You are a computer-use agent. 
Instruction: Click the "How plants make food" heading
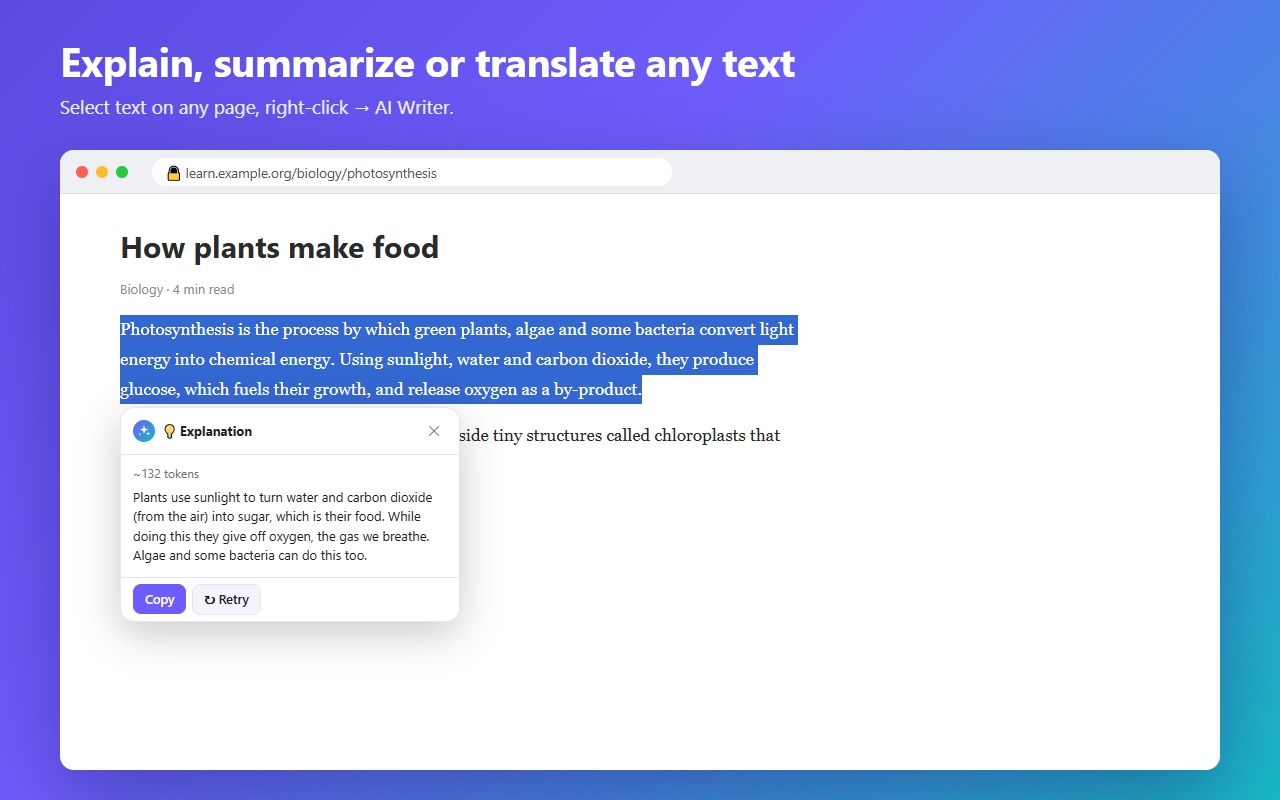point(280,247)
